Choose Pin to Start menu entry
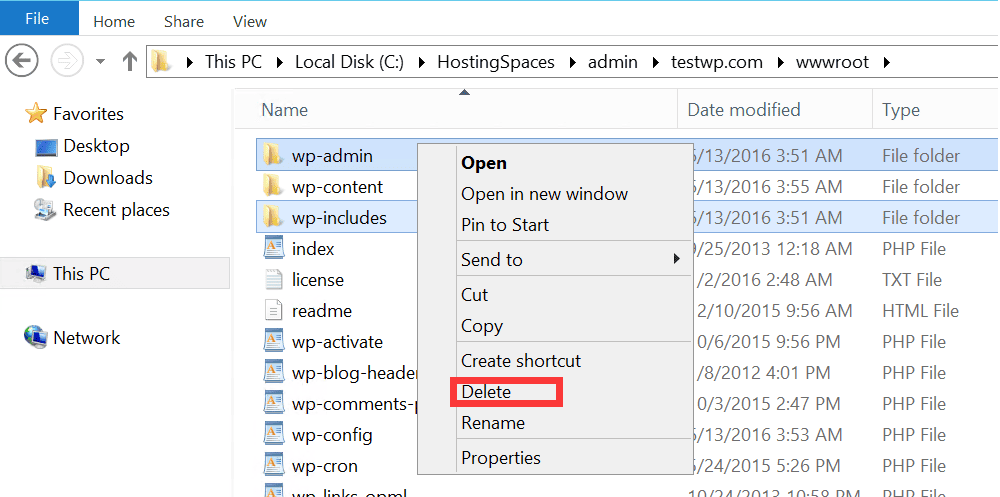 pyautogui.click(x=505, y=225)
